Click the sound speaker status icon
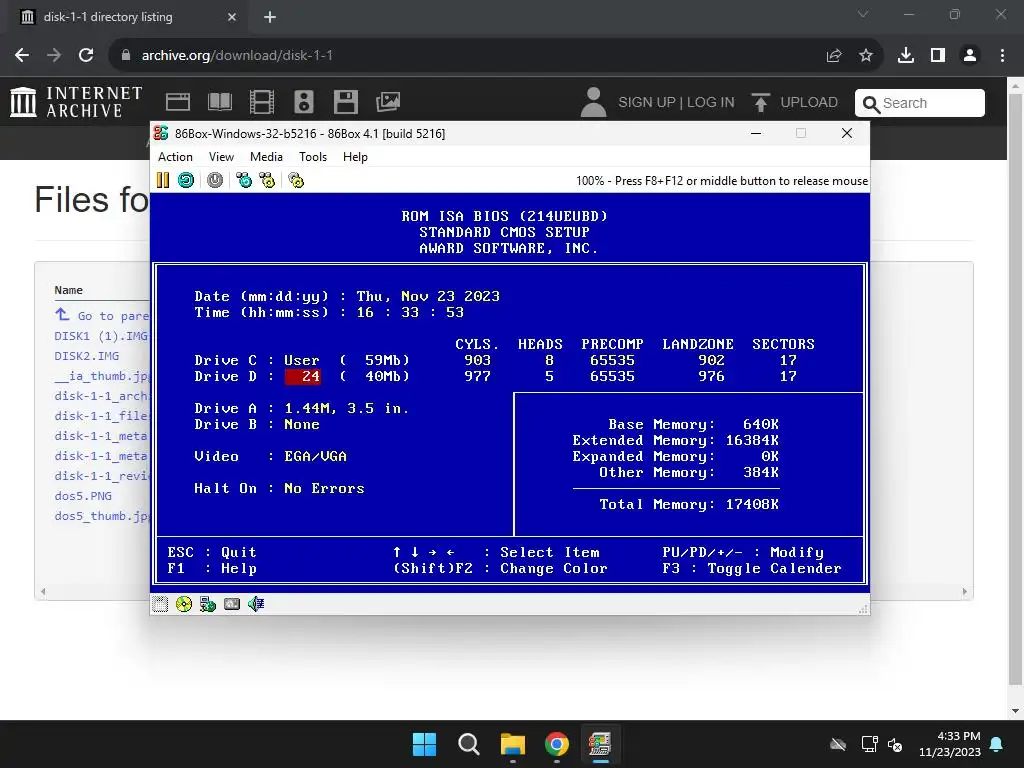 256,604
